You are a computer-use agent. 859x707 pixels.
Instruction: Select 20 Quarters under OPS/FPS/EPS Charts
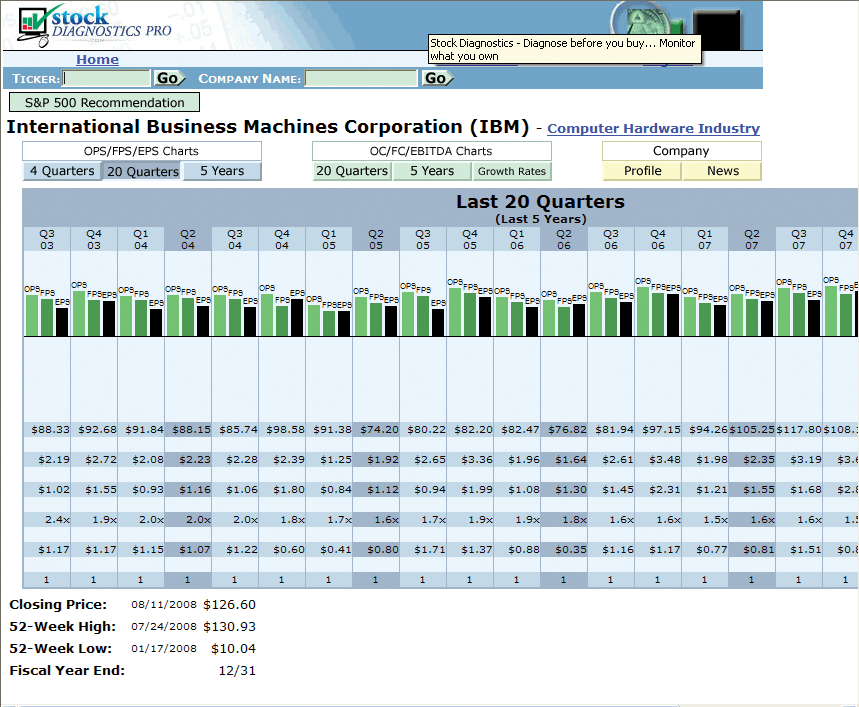tap(142, 171)
